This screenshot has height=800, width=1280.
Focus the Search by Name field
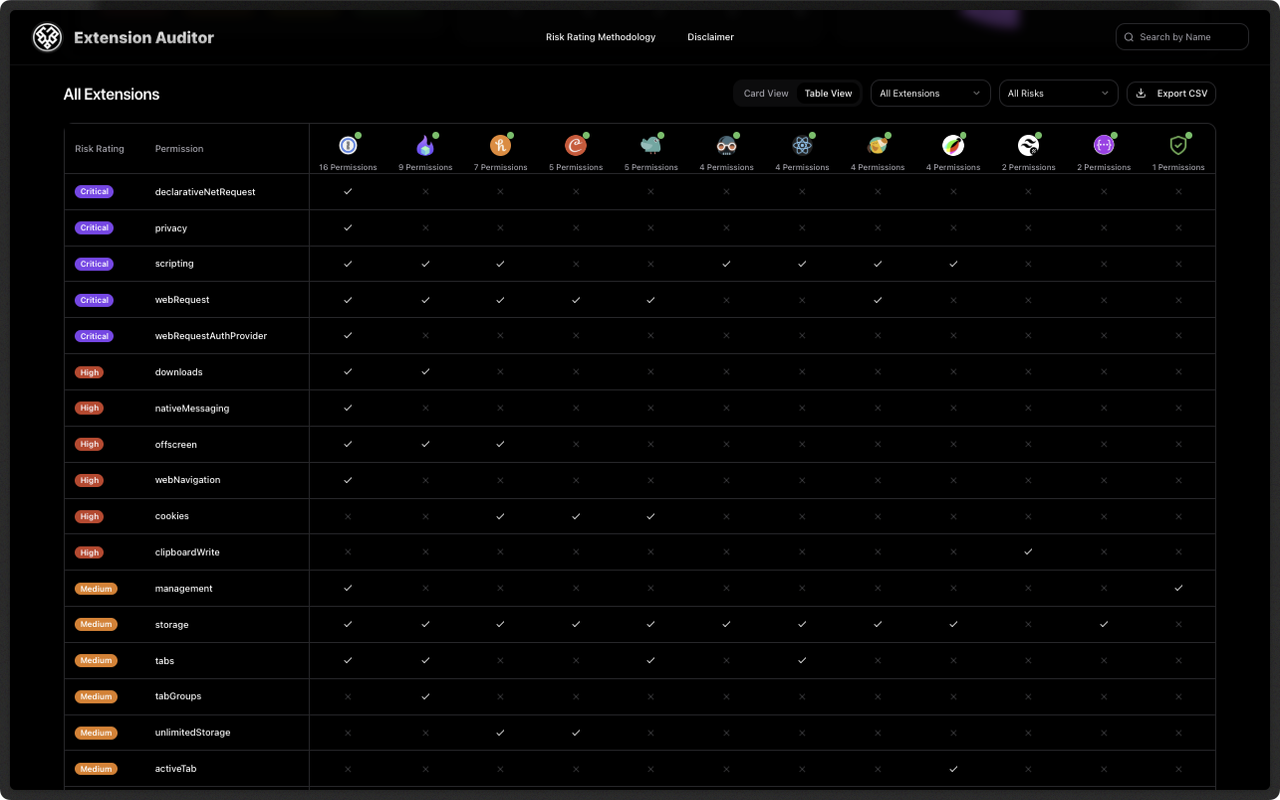[x=1182, y=37]
